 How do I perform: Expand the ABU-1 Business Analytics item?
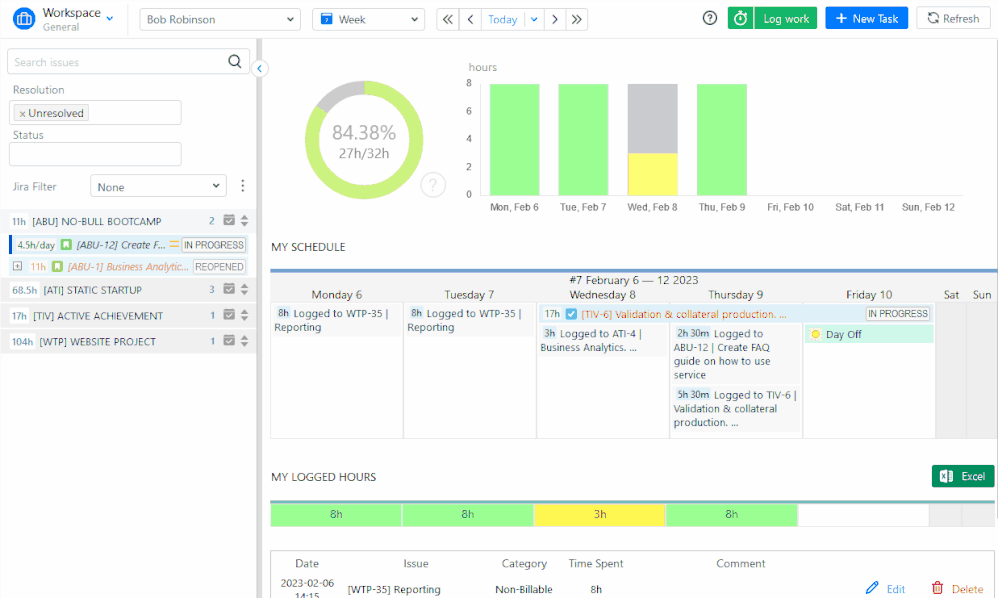(x=17, y=266)
